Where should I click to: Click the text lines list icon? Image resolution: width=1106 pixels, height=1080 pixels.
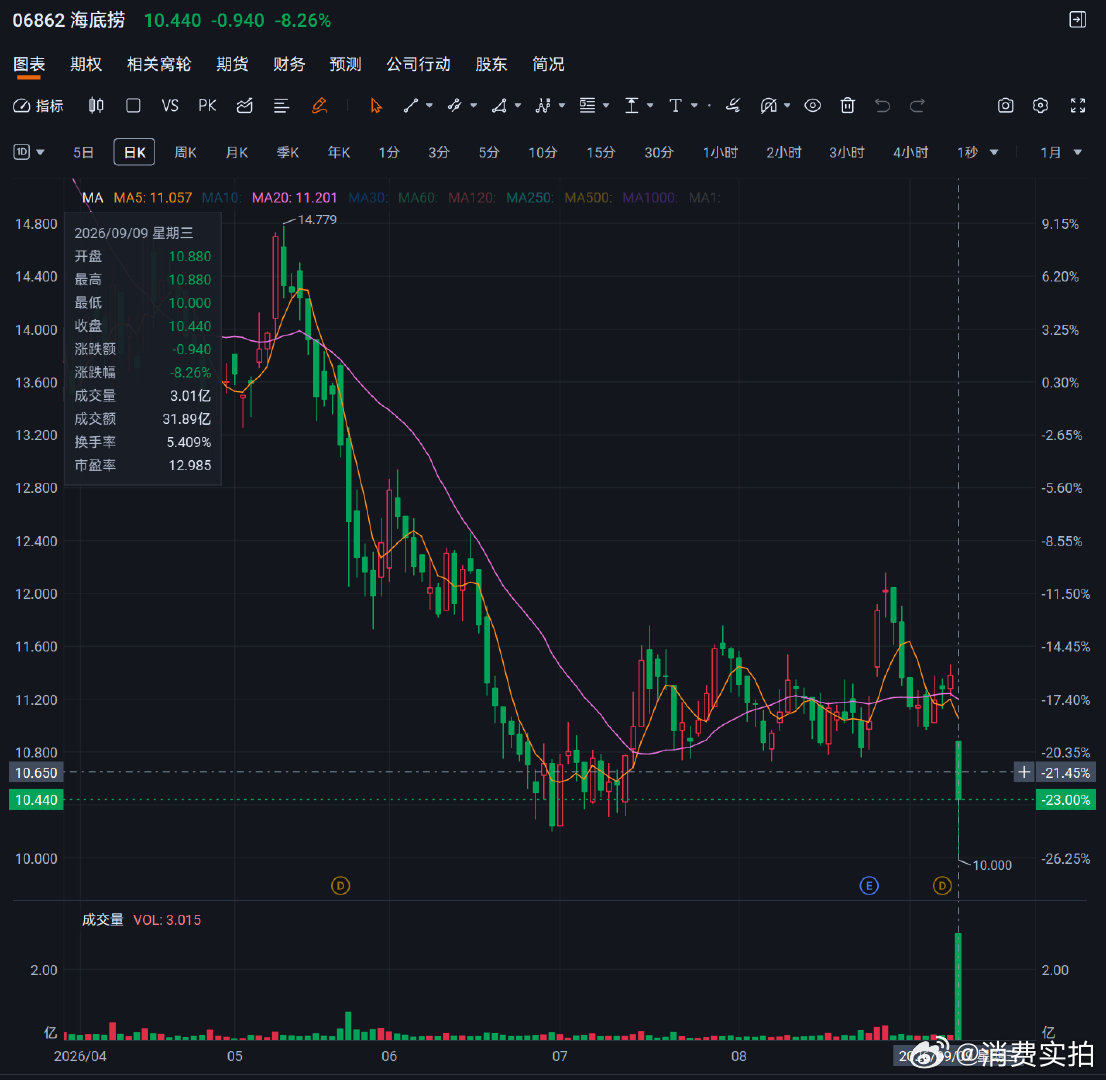tap(281, 106)
